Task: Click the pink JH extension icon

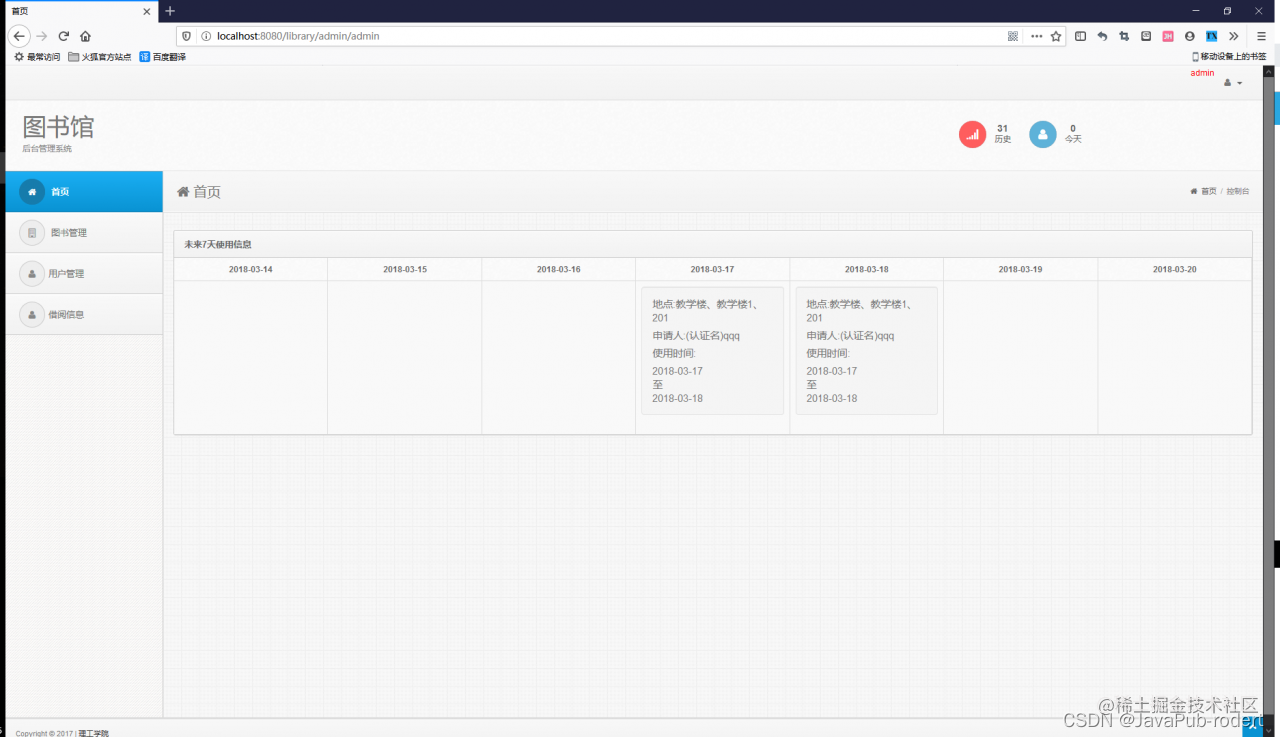Action: [x=1168, y=36]
